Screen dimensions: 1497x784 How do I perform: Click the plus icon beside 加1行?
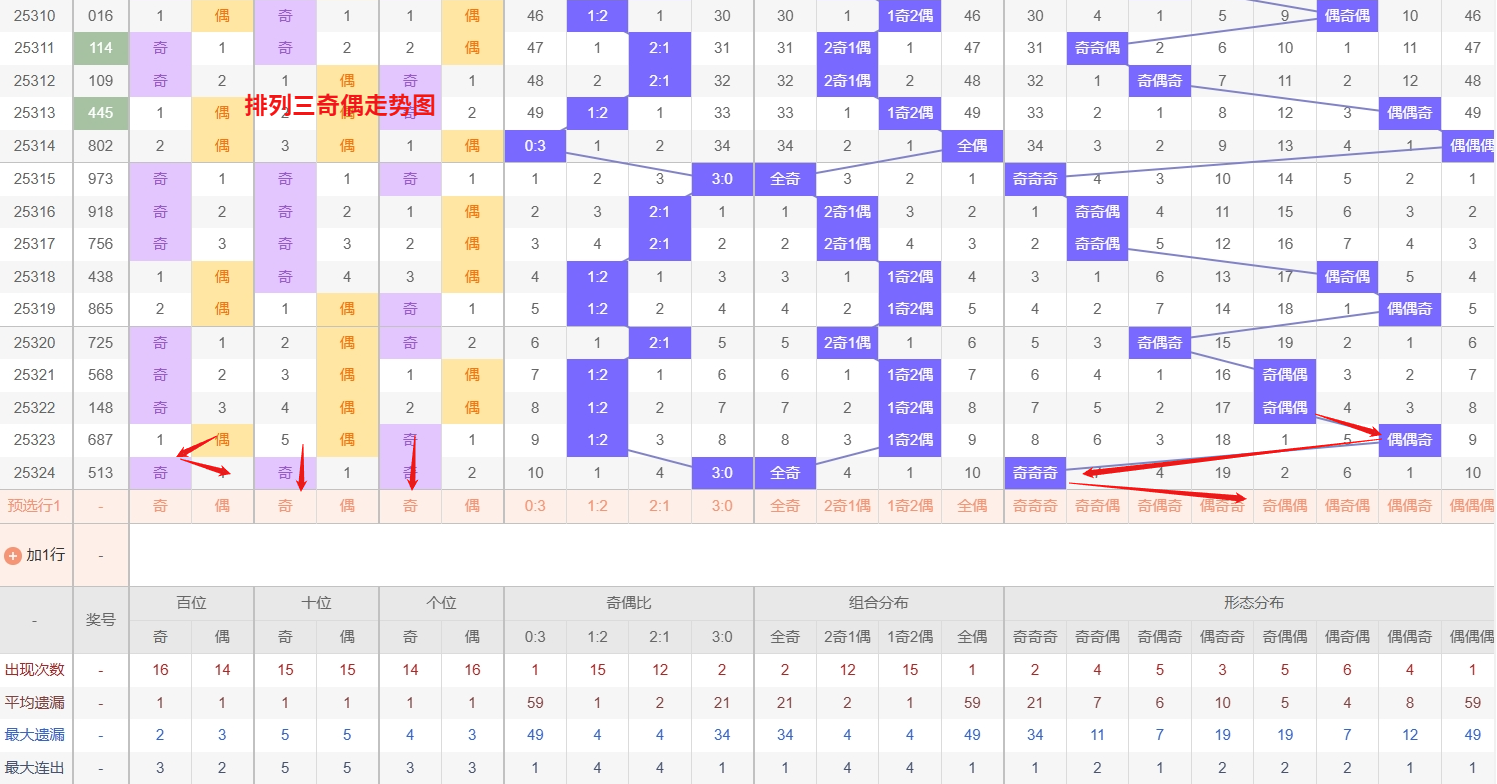(13, 555)
